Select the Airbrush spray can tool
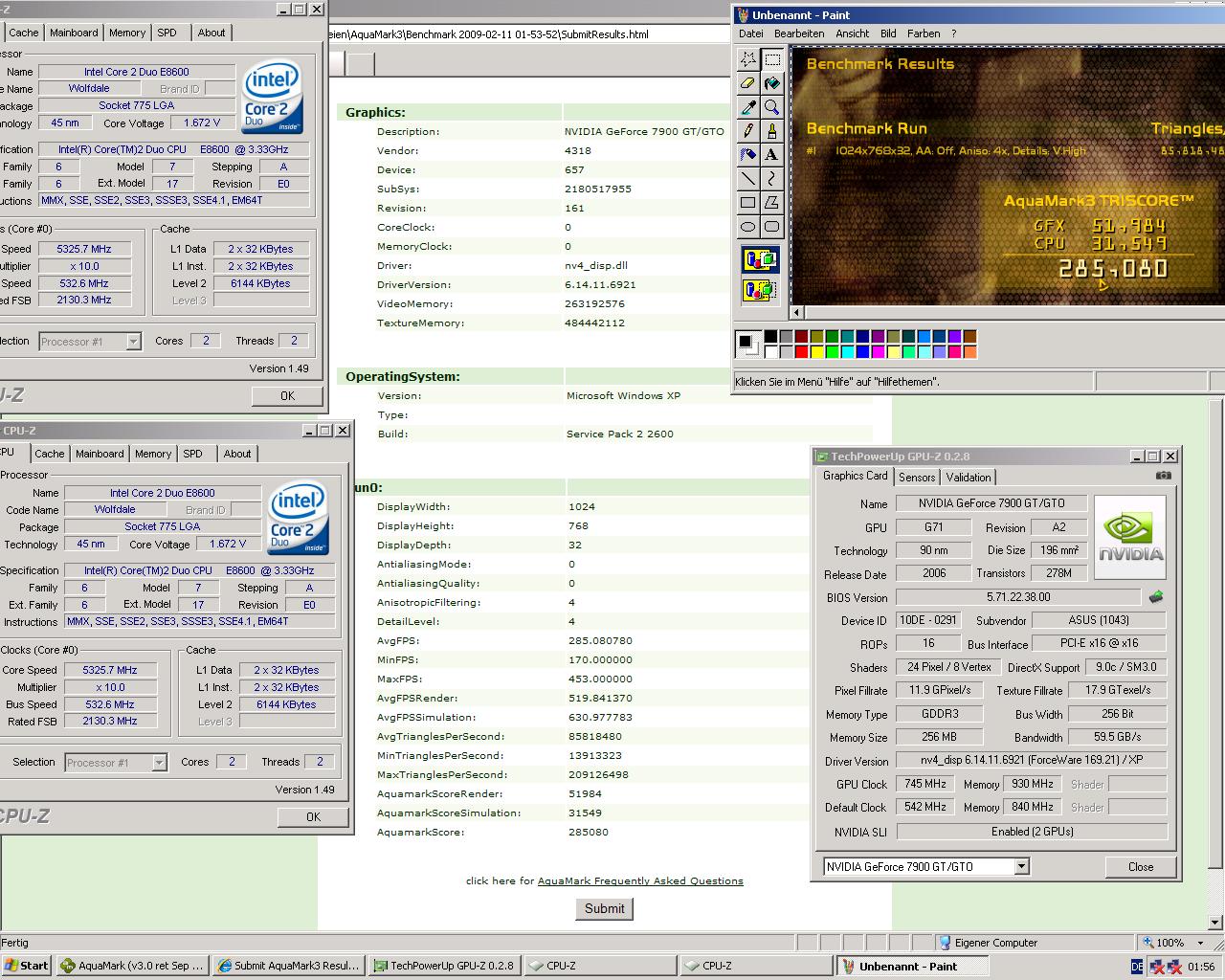1225x980 pixels. (748, 154)
